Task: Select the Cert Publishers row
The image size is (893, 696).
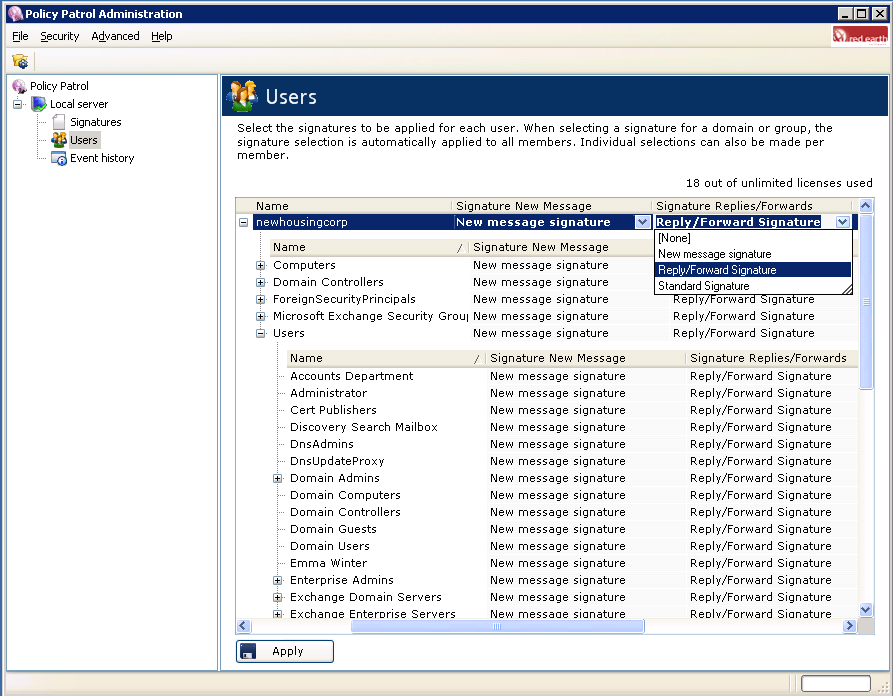Action: point(572,411)
